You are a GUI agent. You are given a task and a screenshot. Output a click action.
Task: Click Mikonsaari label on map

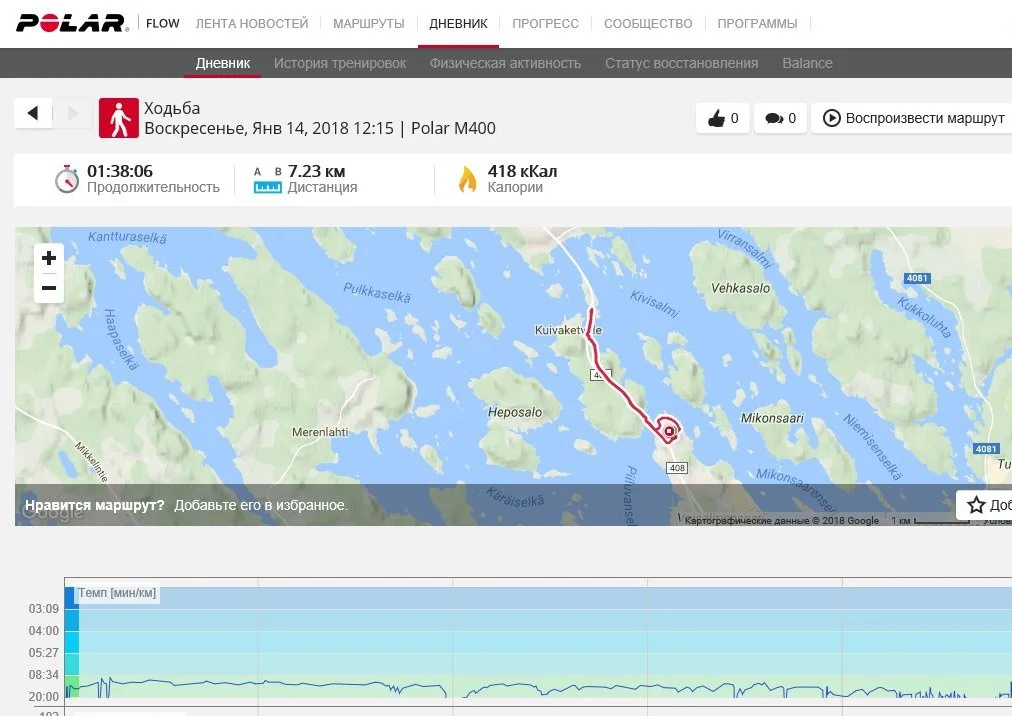[772, 418]
